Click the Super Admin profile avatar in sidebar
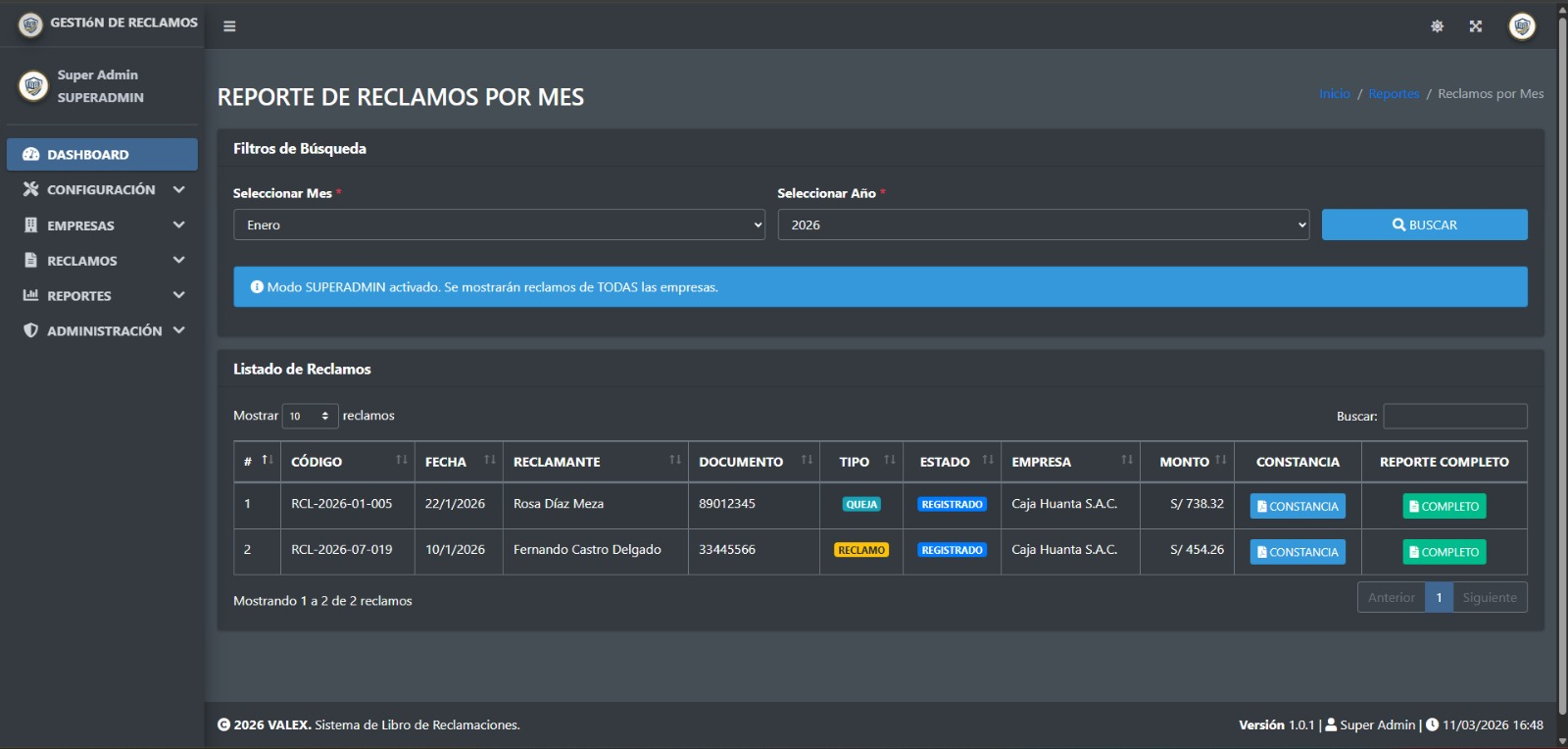 [33, 86]
